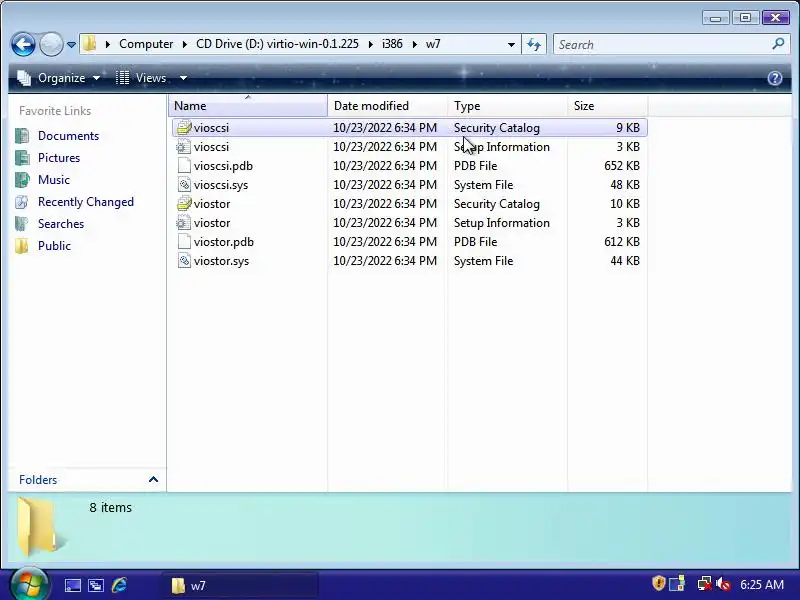
Task: Sort files by Type column header
Action: [x=508, y=106]
